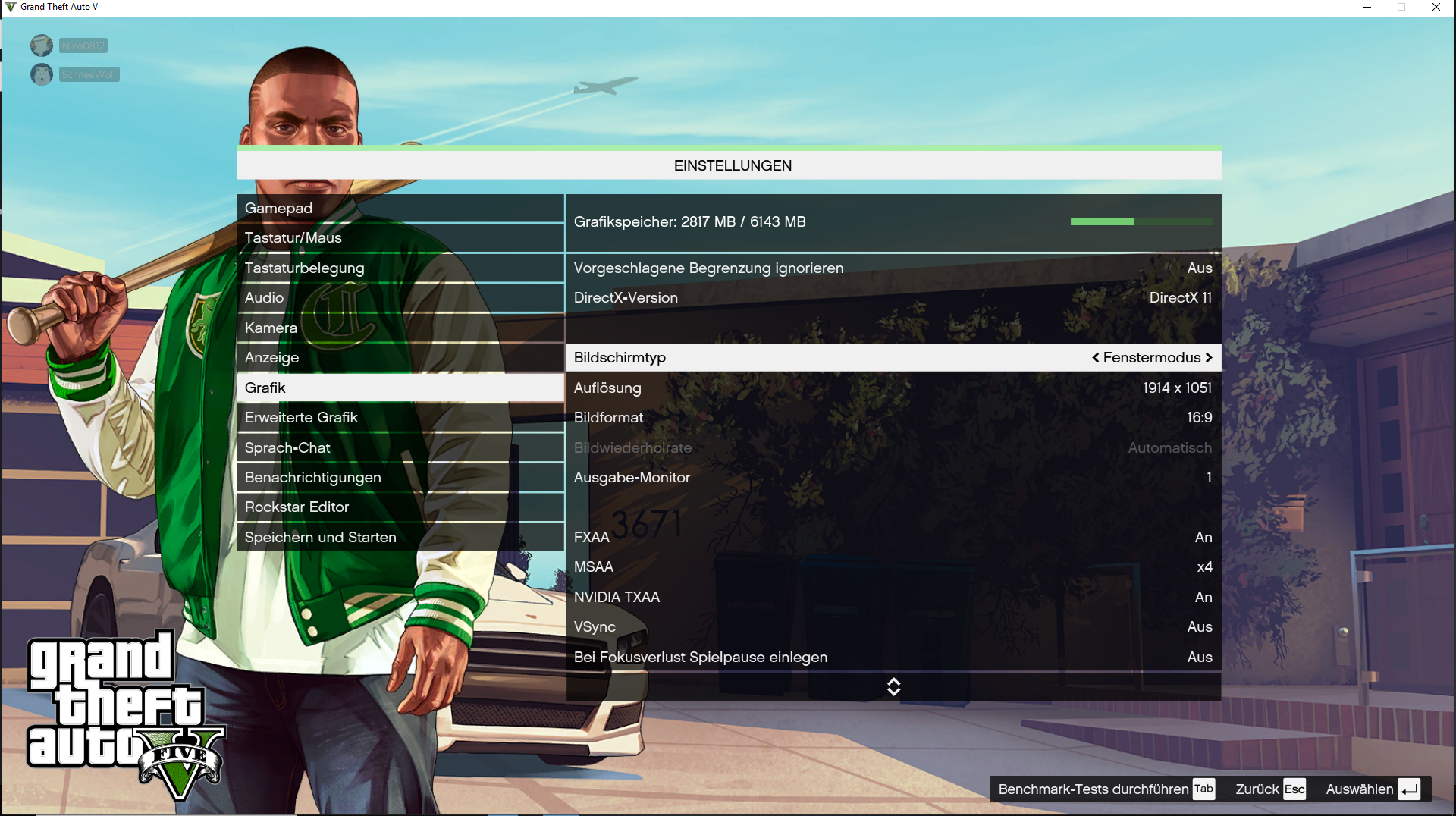Open the Erweiterte Grafik category
Viewport: 1456px width, 816px height.
[400, 418]
